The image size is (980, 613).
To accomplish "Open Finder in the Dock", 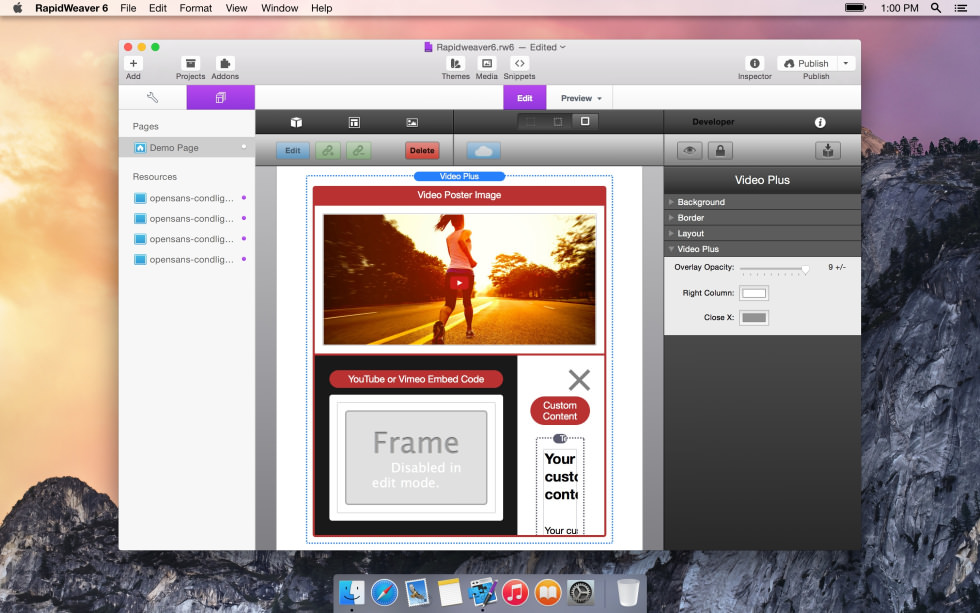I will [352, 592].
